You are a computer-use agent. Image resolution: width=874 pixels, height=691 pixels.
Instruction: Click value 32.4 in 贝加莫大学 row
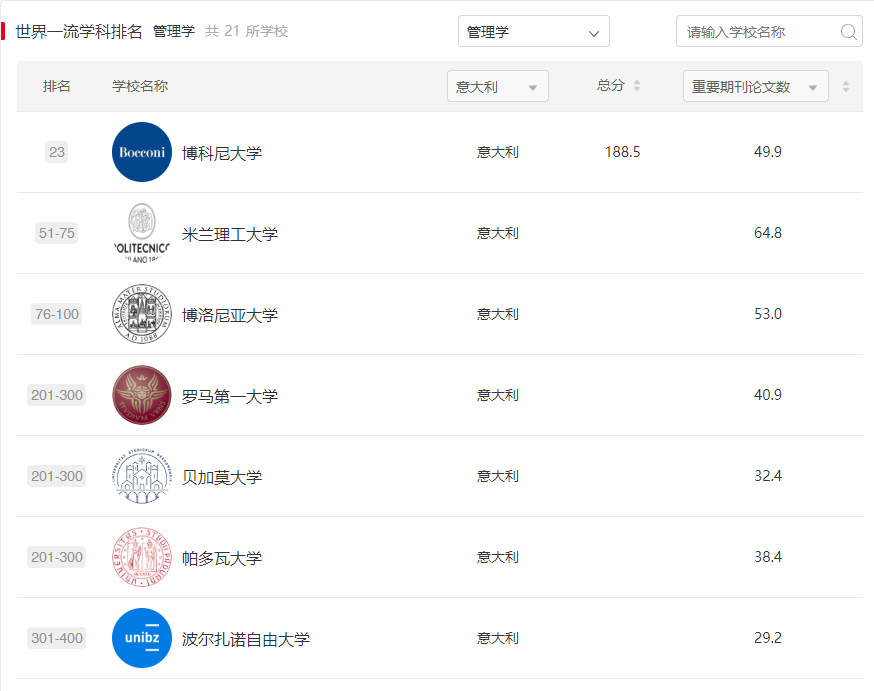(x=768, y=475)
